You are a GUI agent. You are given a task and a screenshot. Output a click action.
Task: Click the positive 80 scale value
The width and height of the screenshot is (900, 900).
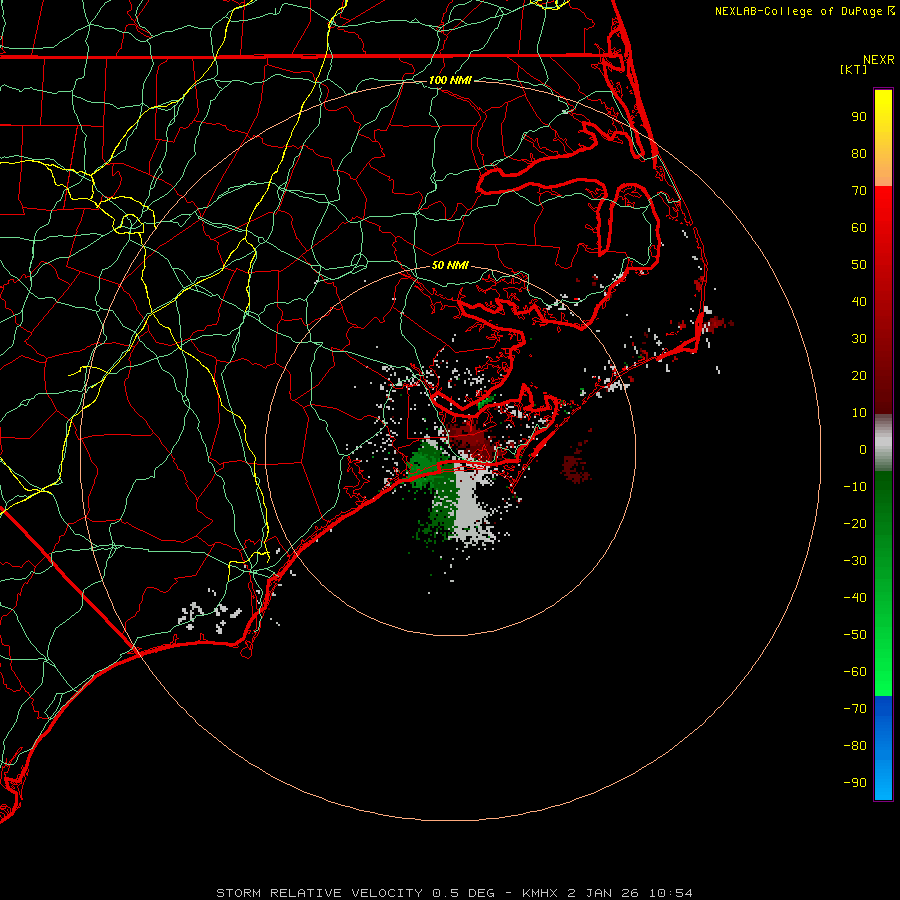point(859,154)
